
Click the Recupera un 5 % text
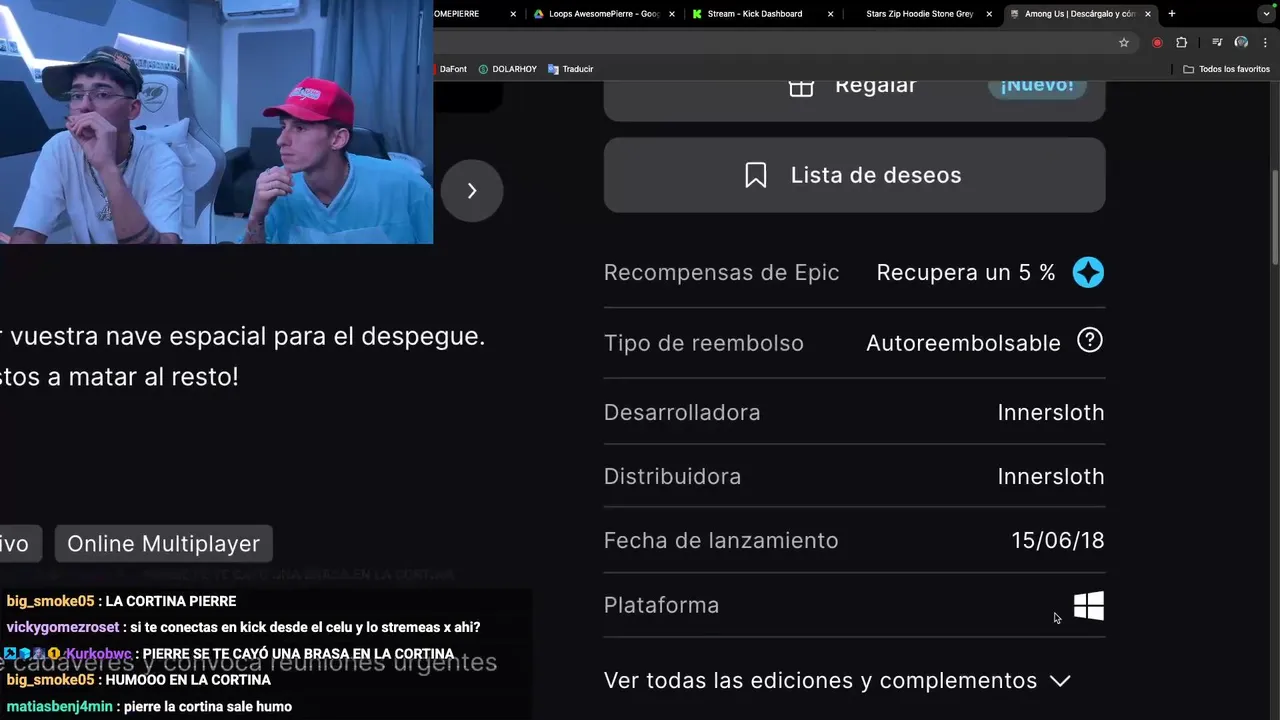[965, 272]
